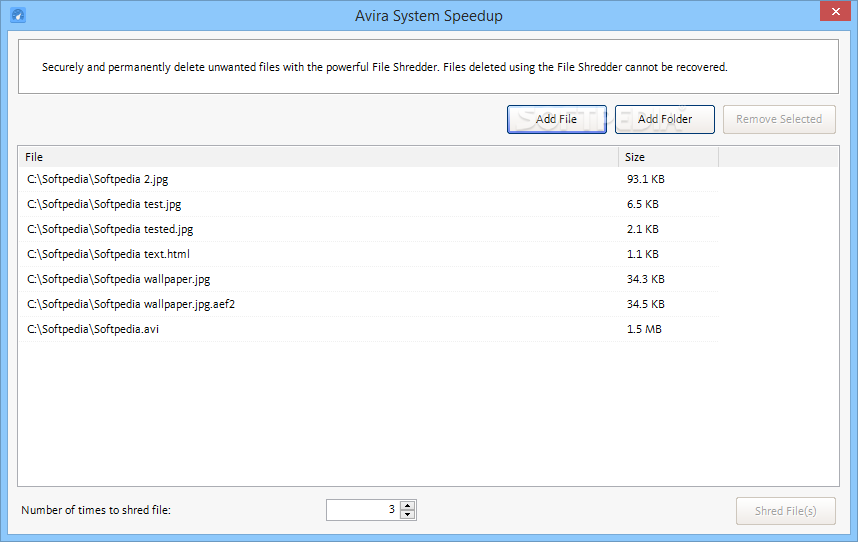Click the 2.1 KB size cell
This screenshot has height=542, width=858.
coord(642,229)
